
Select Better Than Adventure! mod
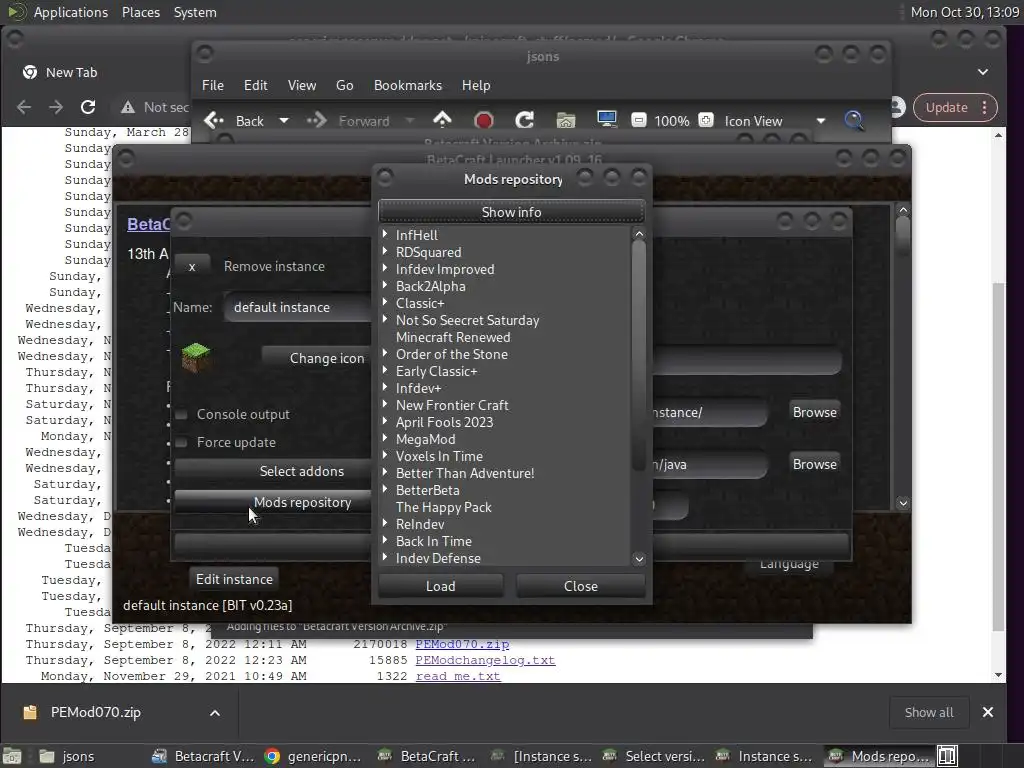pos(465,473)
